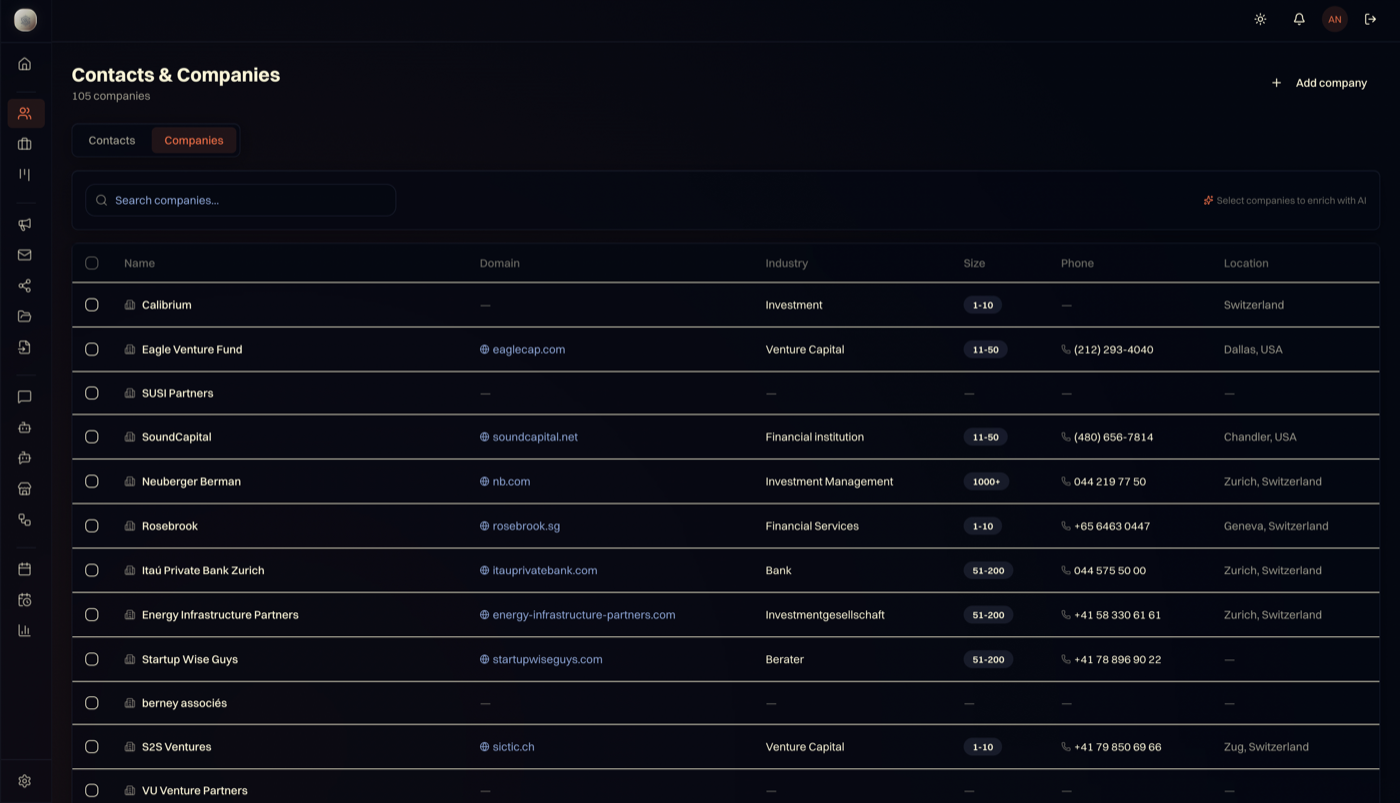Select the Rosebrook row checkbox

(92, 526)
